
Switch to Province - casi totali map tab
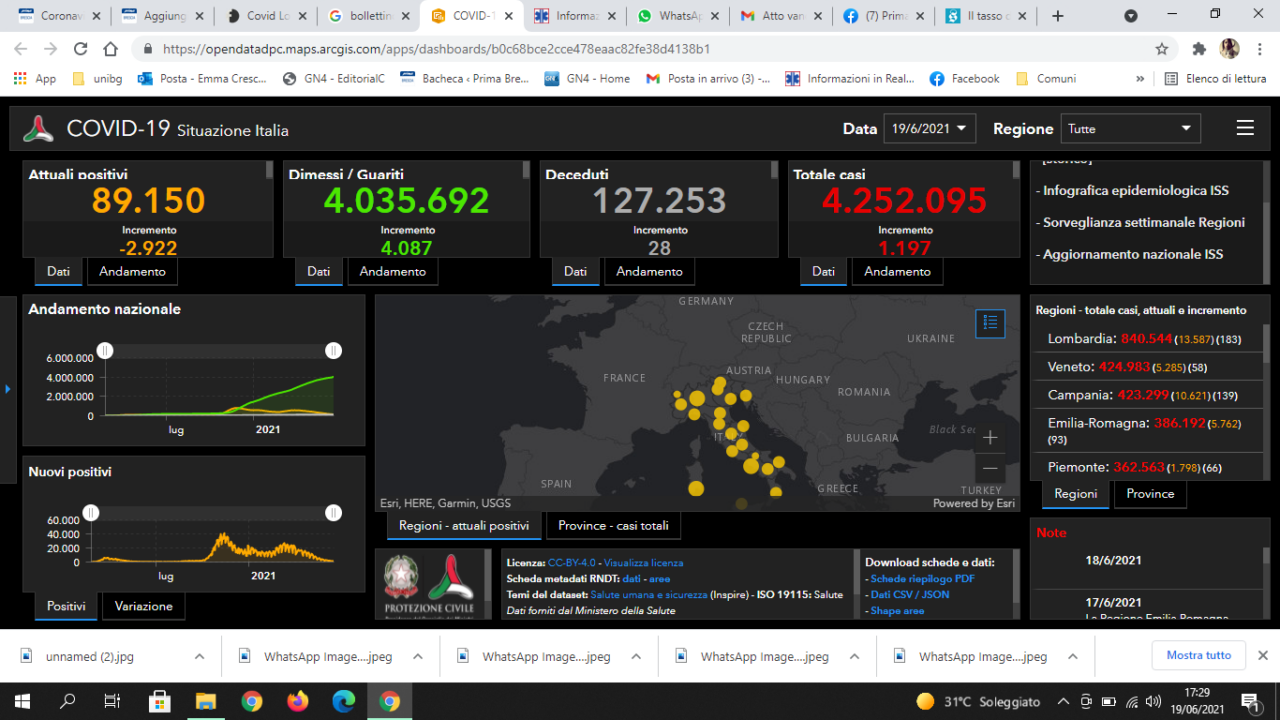click(x=614, y=525)
